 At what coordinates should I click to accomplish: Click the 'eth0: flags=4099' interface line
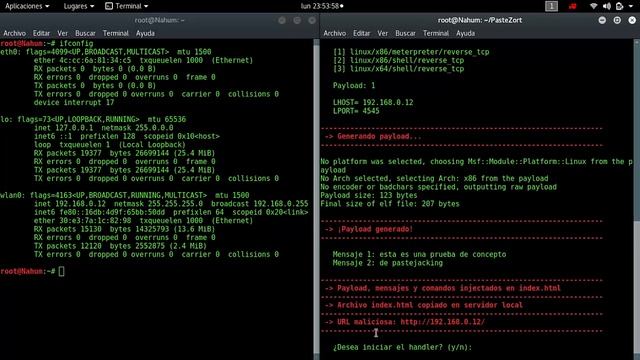pyautogui.click(x=106, y=52)
